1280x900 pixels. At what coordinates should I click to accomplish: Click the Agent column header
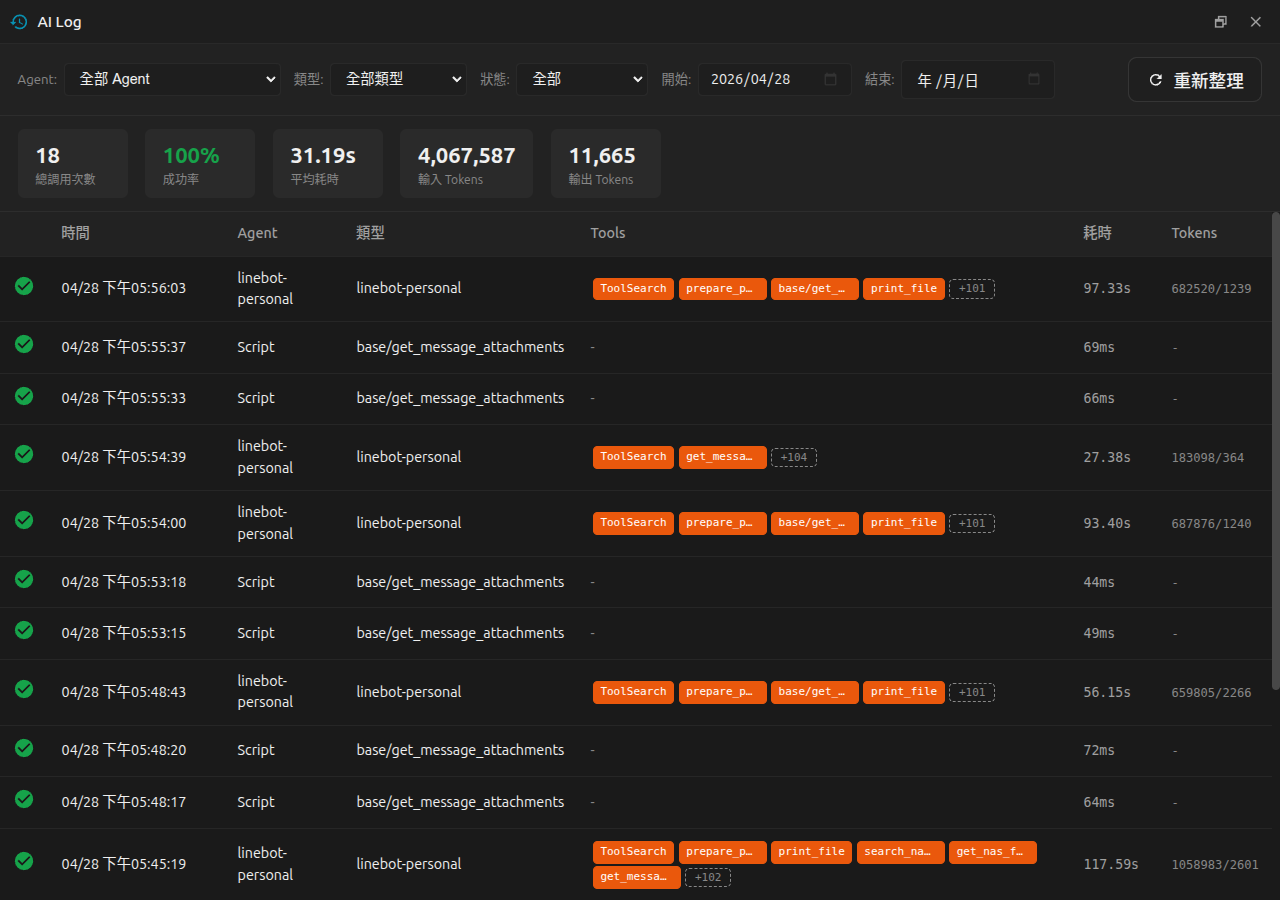point(257,233)
